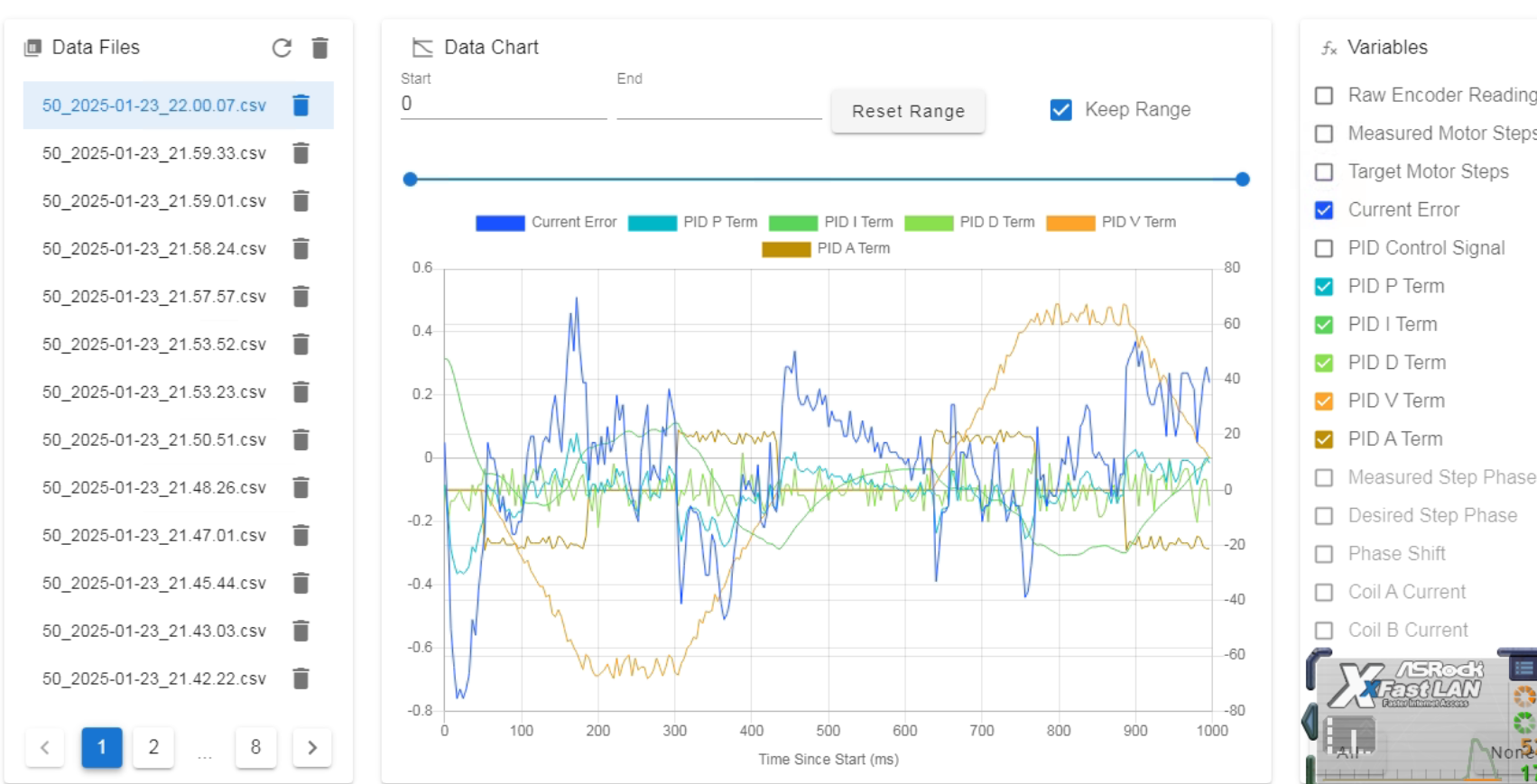This screenshot has height=784, width=1537.
Task: Uncheck the Current Error variable
Action: point(1324,210)
